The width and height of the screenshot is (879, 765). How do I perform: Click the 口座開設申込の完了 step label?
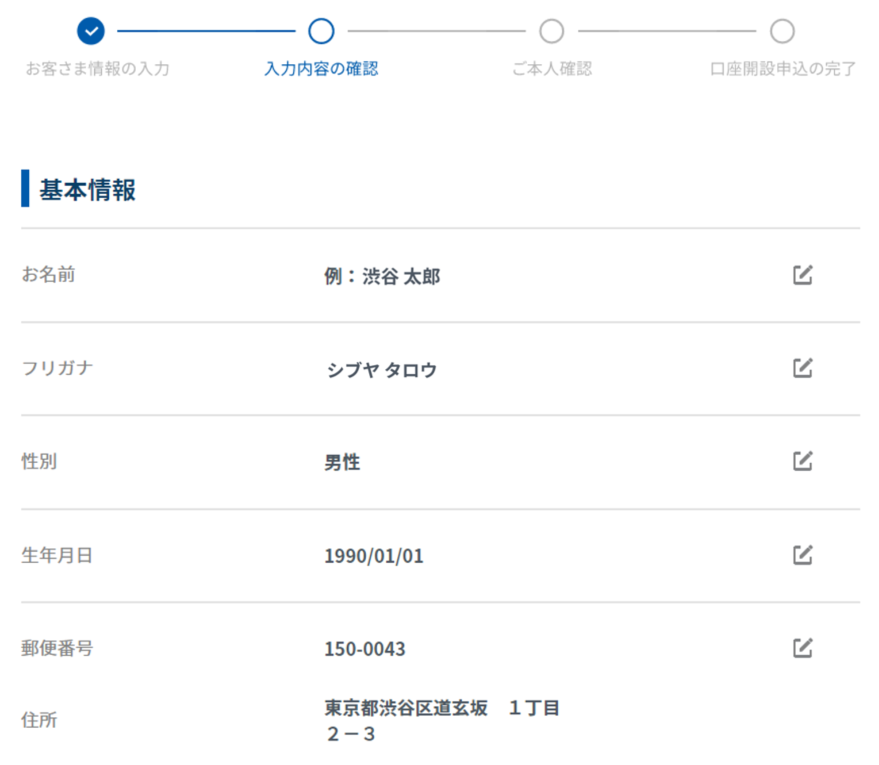point(782,69)
